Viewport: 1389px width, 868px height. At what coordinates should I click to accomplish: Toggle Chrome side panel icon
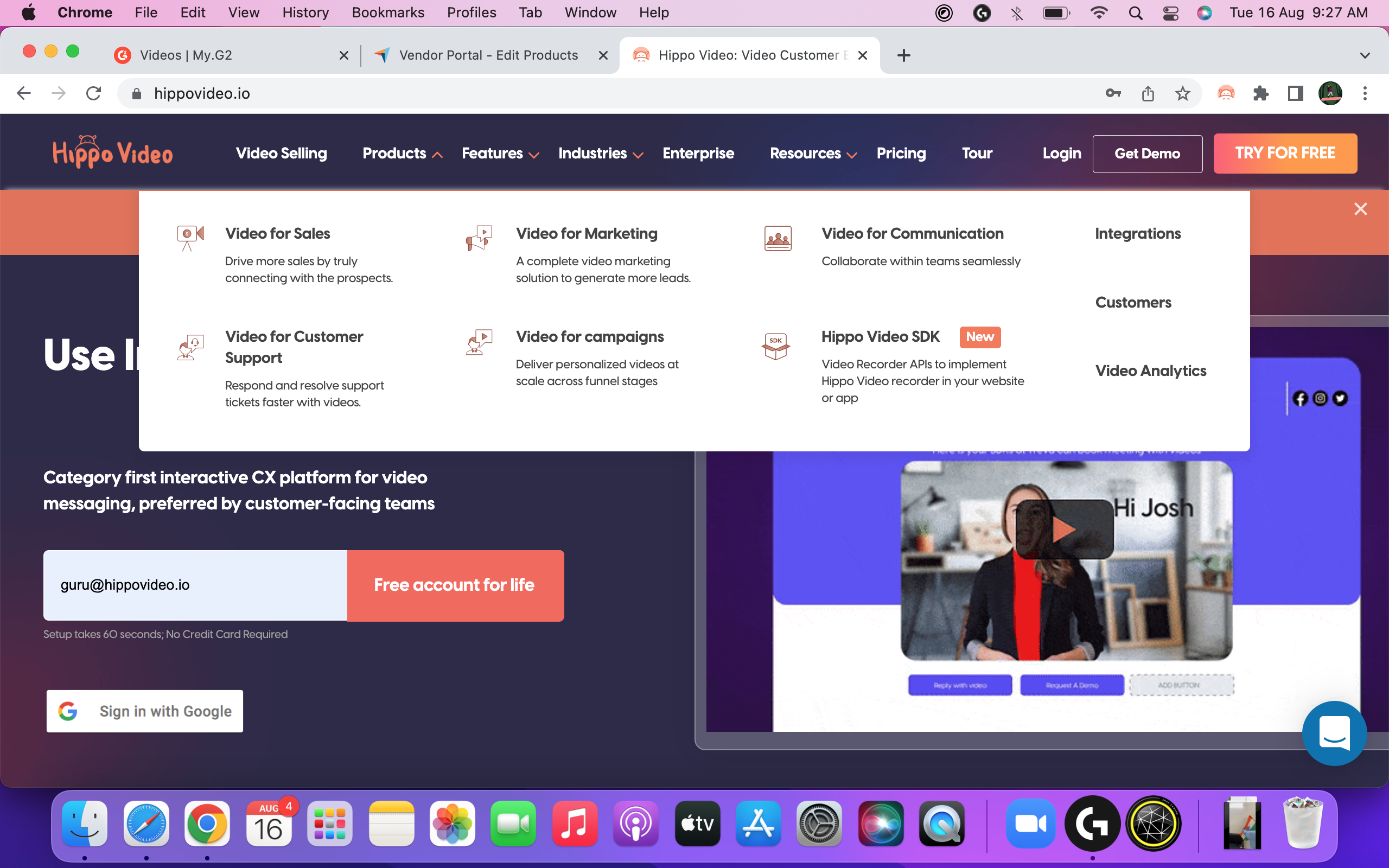(1295, 93)
